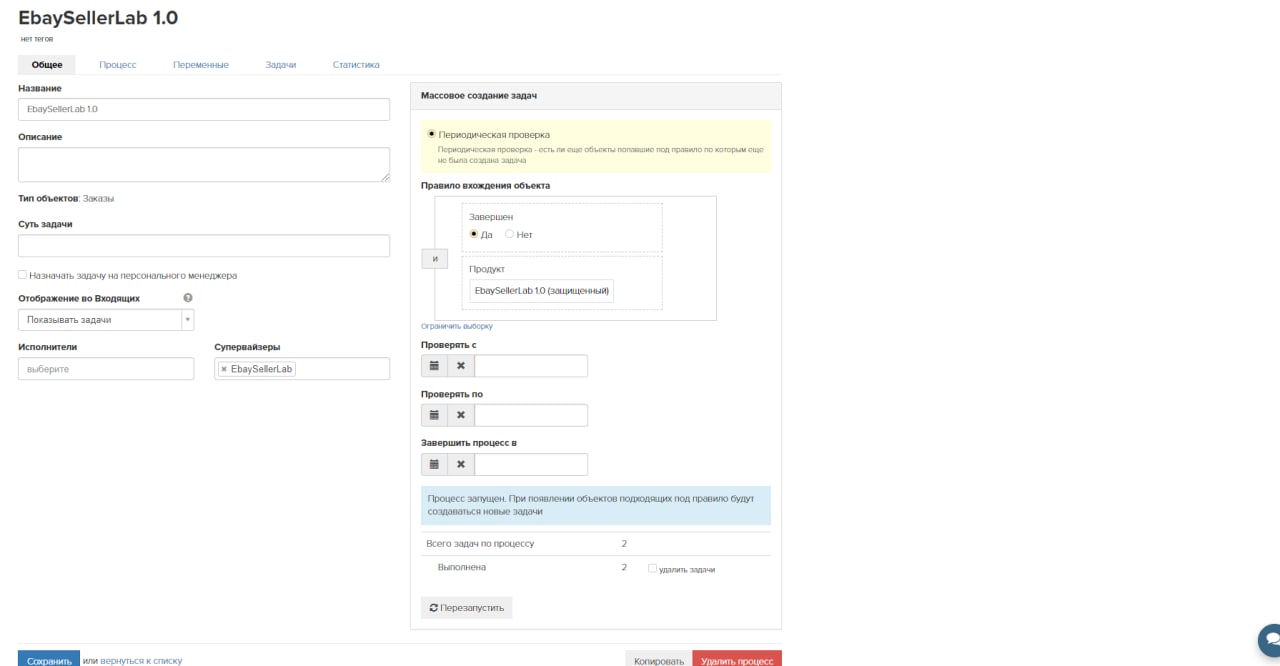Screen dimensions: 1280x666
Task: Click Всего задач по процессу row
Action: (x=596, y=544)
